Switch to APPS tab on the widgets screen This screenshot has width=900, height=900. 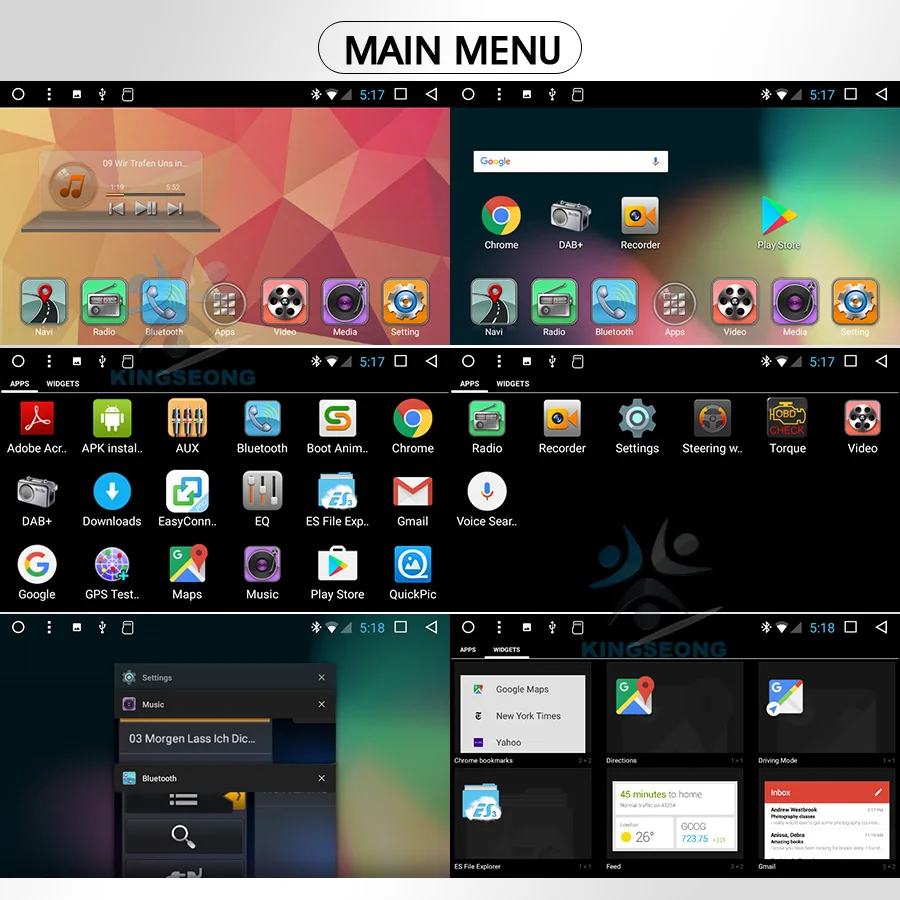468,649
